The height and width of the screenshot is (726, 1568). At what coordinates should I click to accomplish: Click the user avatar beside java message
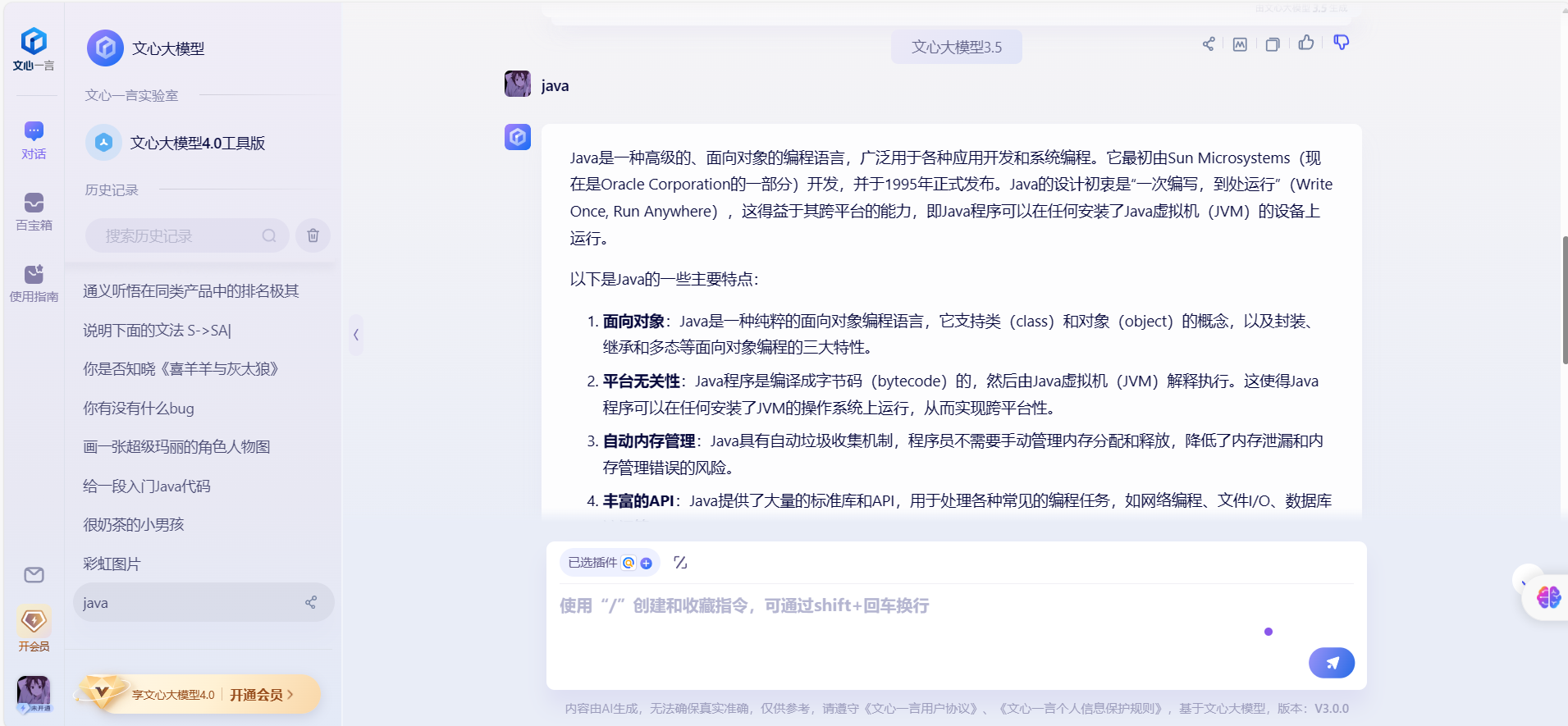click(x=518, y=84)
